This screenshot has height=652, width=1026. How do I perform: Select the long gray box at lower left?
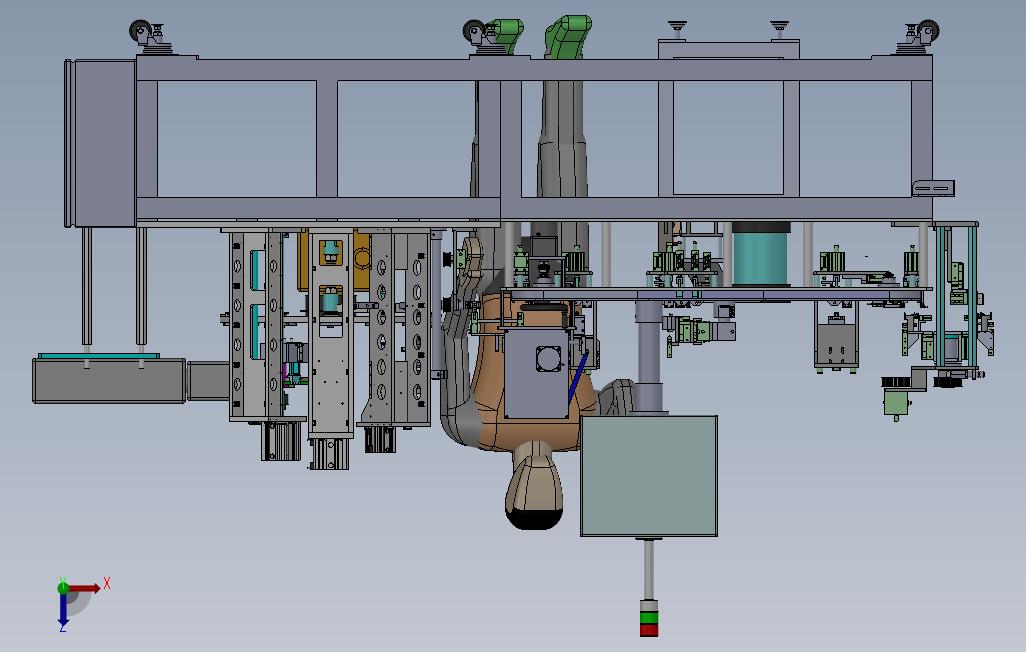(109, 380)
